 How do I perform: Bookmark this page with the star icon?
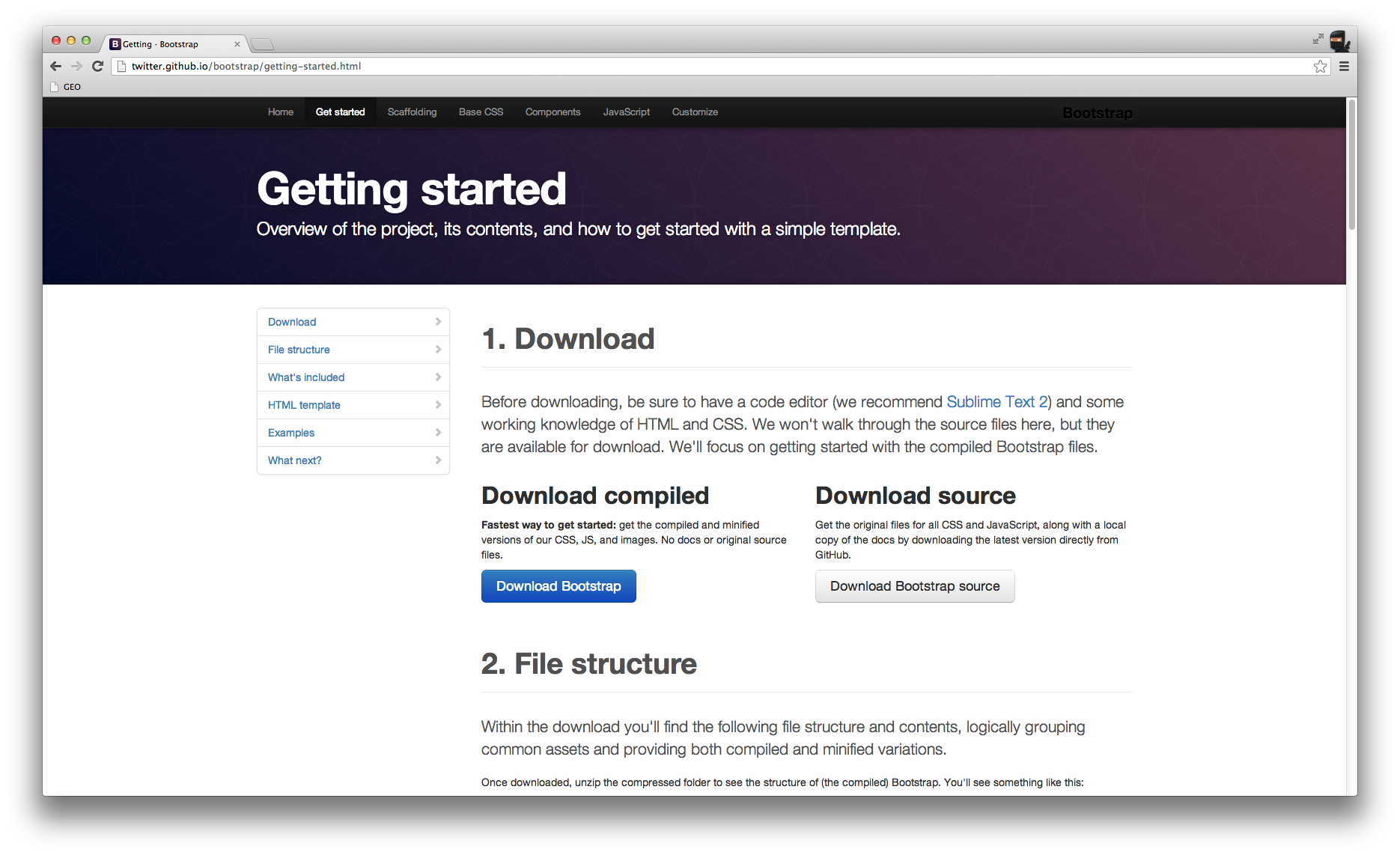(1320, 67)
